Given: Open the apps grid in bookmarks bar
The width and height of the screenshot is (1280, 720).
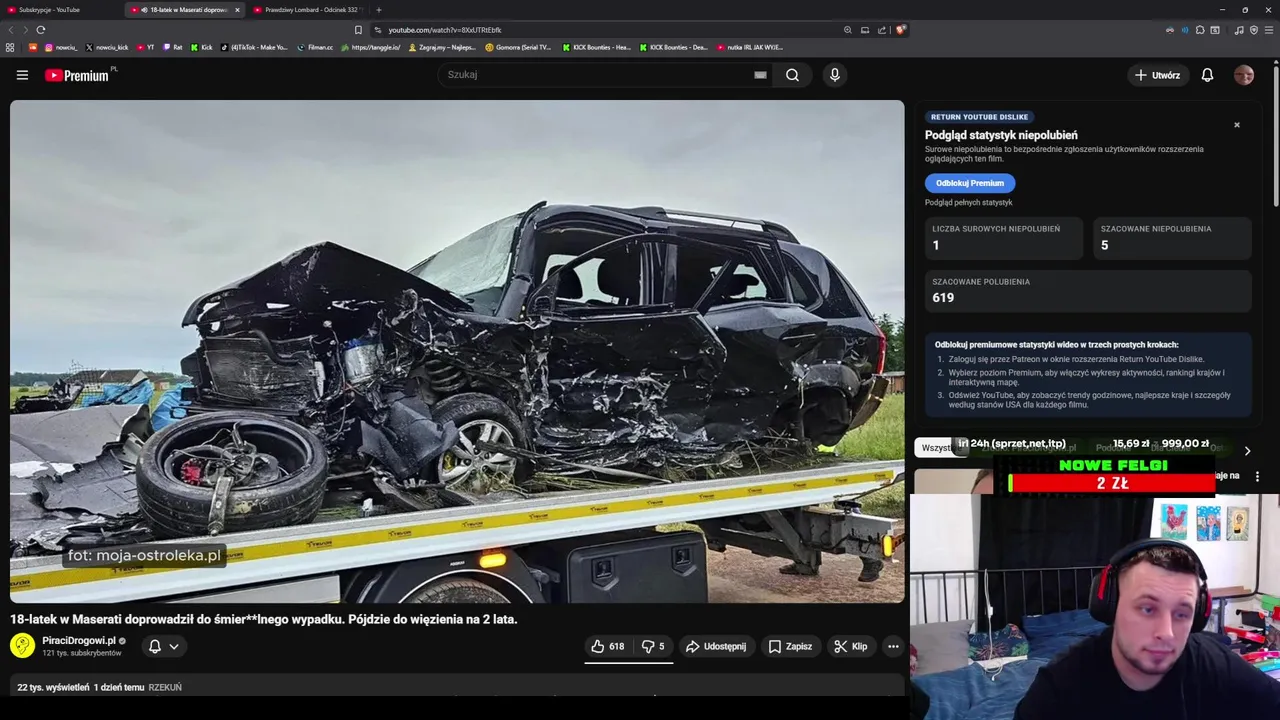Looking at the screenshot, I should [x=10, y=47].
